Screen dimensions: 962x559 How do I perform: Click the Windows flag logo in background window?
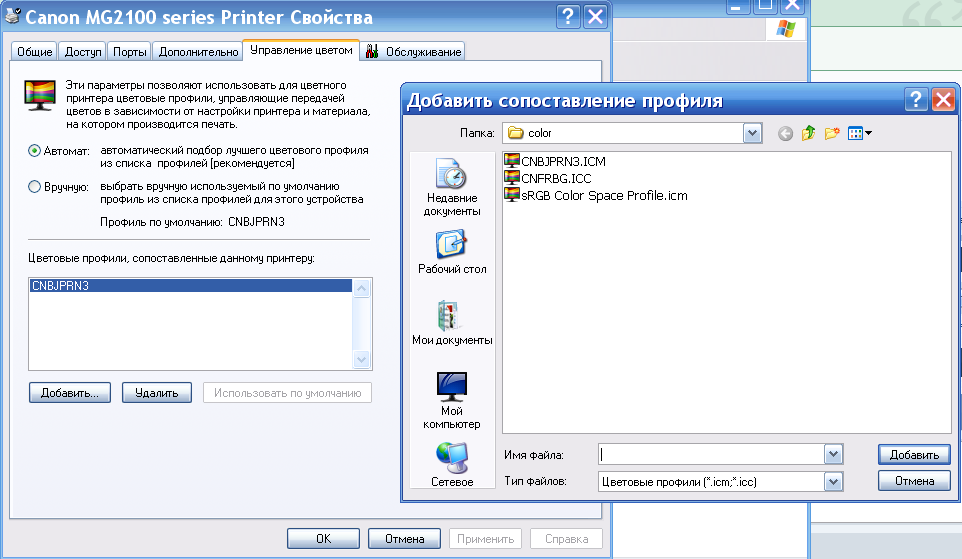coord(785,29)
